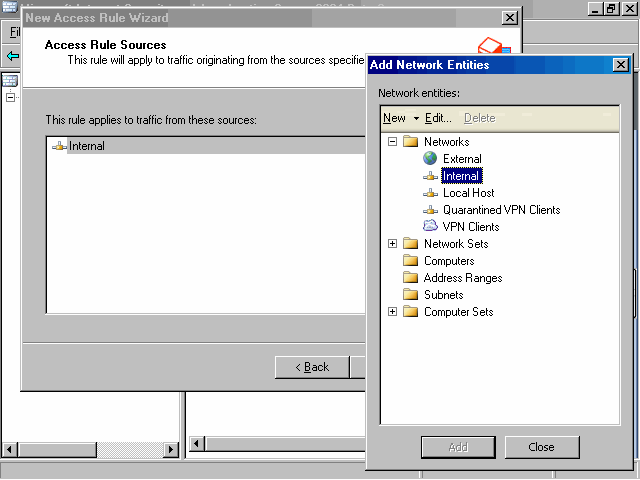Close the New Access Rule Wizard window

(x=510, y=18)
